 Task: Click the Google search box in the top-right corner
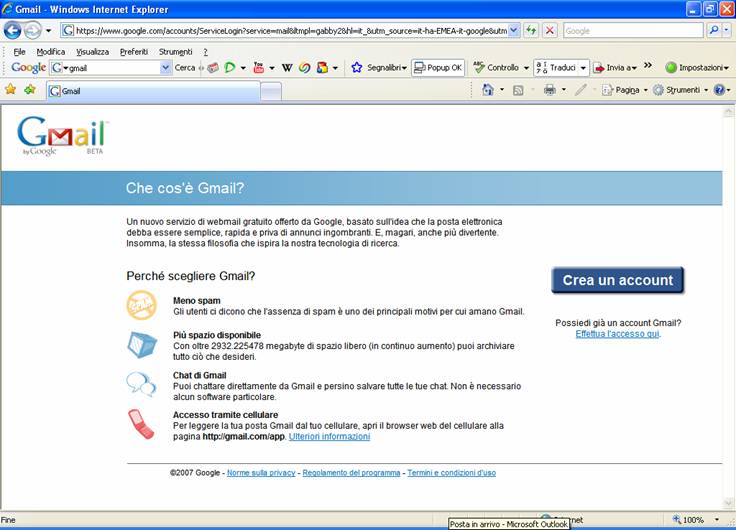tap(633, 31)
